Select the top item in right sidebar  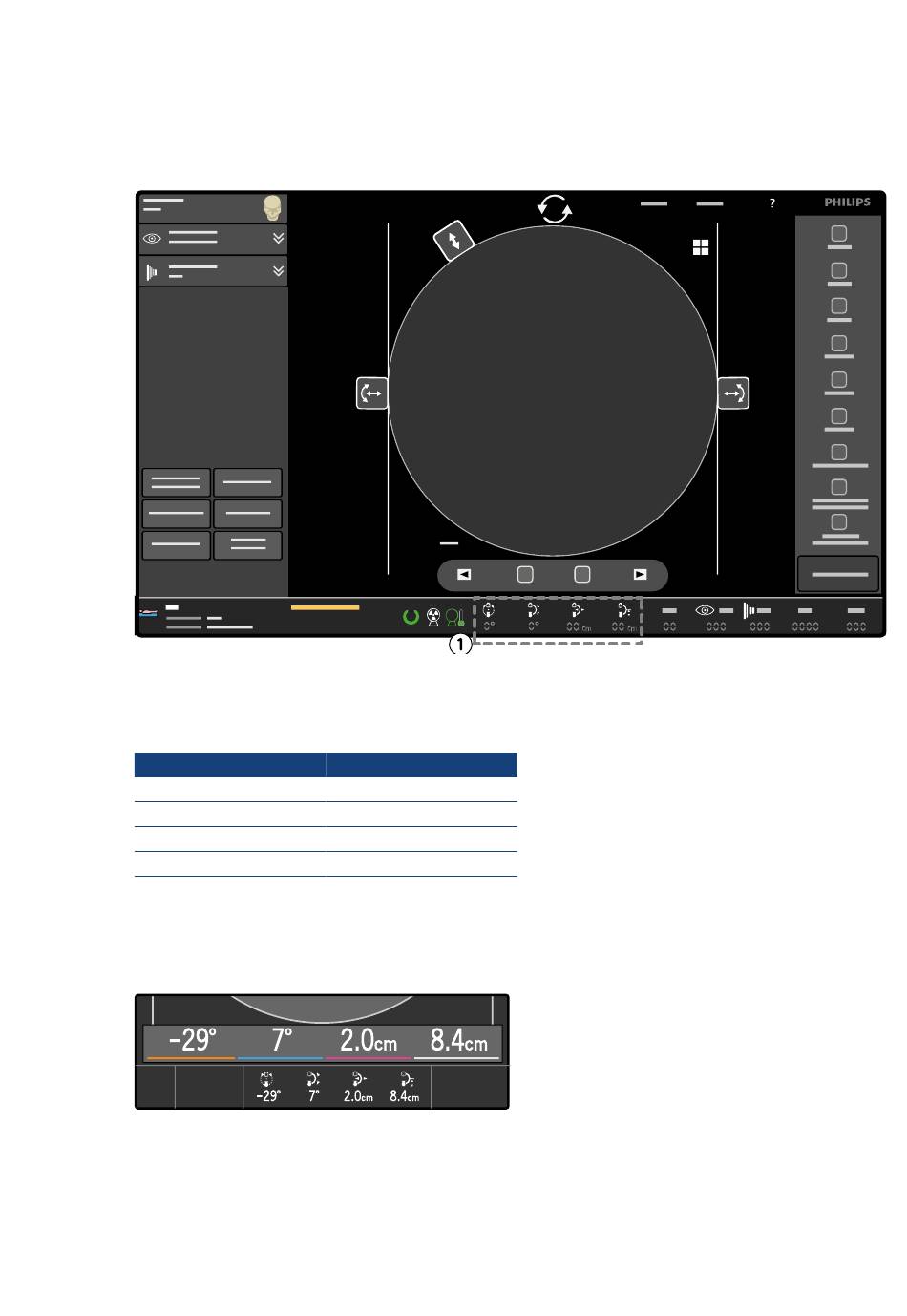838,235
